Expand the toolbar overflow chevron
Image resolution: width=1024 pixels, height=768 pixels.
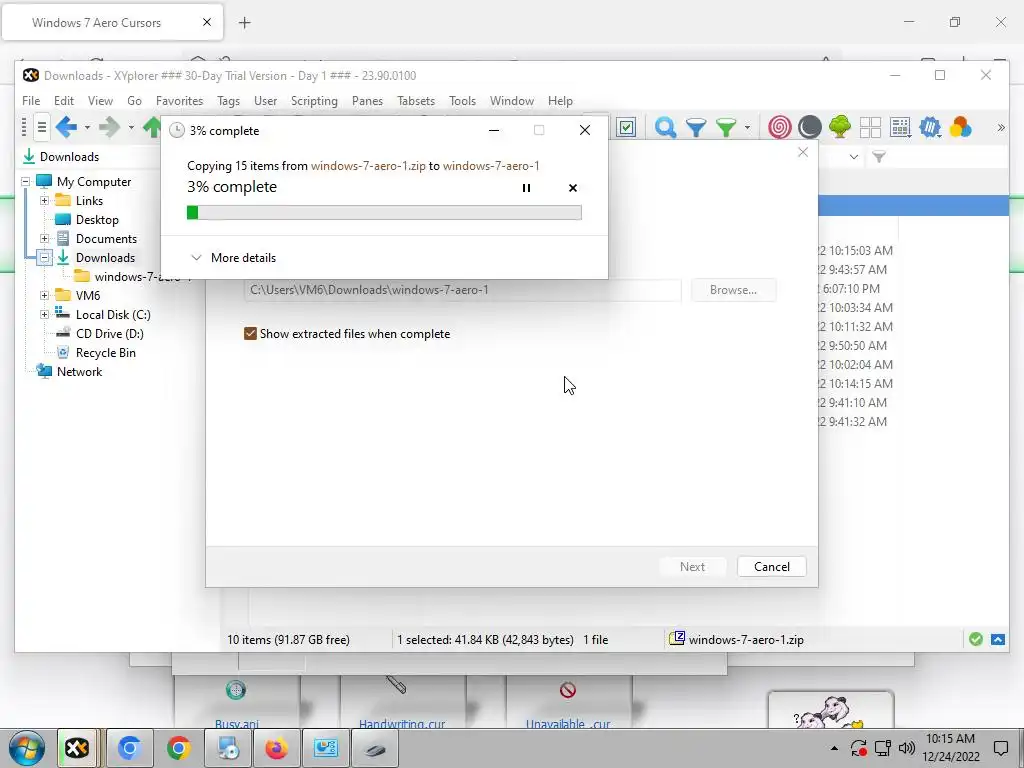pyautogui.click(x=1000, y=127)
